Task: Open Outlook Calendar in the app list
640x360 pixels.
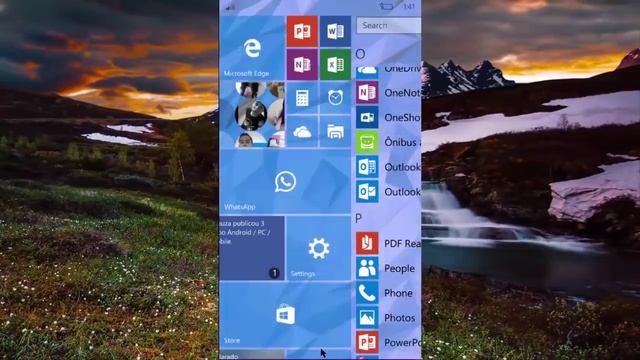Action: point(388,167)
